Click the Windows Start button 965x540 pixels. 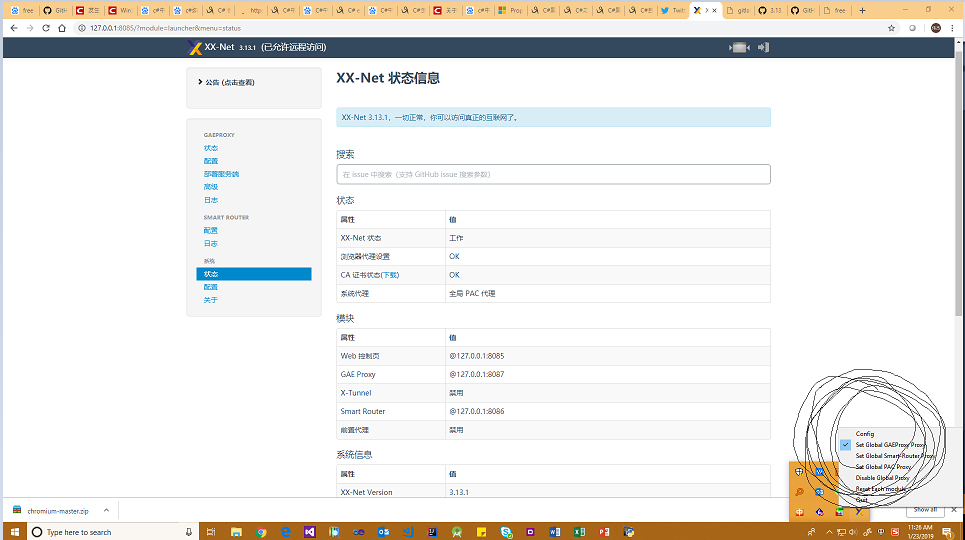[15, 531]
